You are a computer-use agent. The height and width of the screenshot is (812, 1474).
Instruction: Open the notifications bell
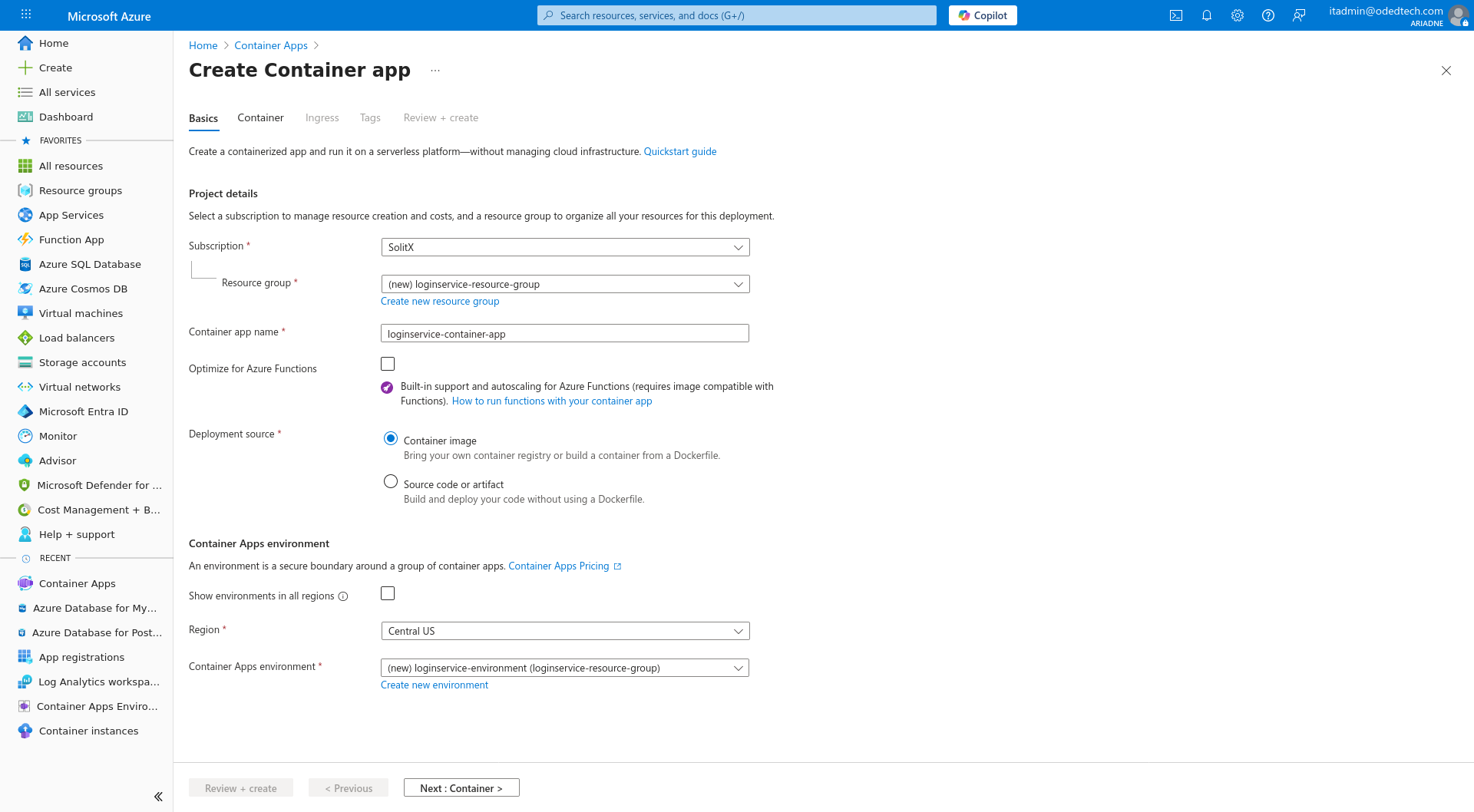click(x=1207, y=15)
